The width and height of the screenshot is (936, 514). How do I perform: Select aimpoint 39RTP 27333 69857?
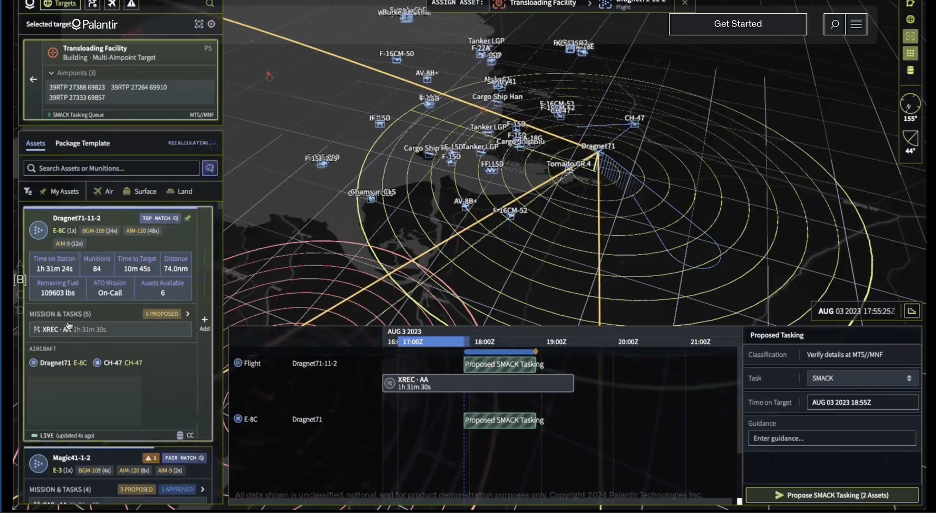click(x=77, y=97)
